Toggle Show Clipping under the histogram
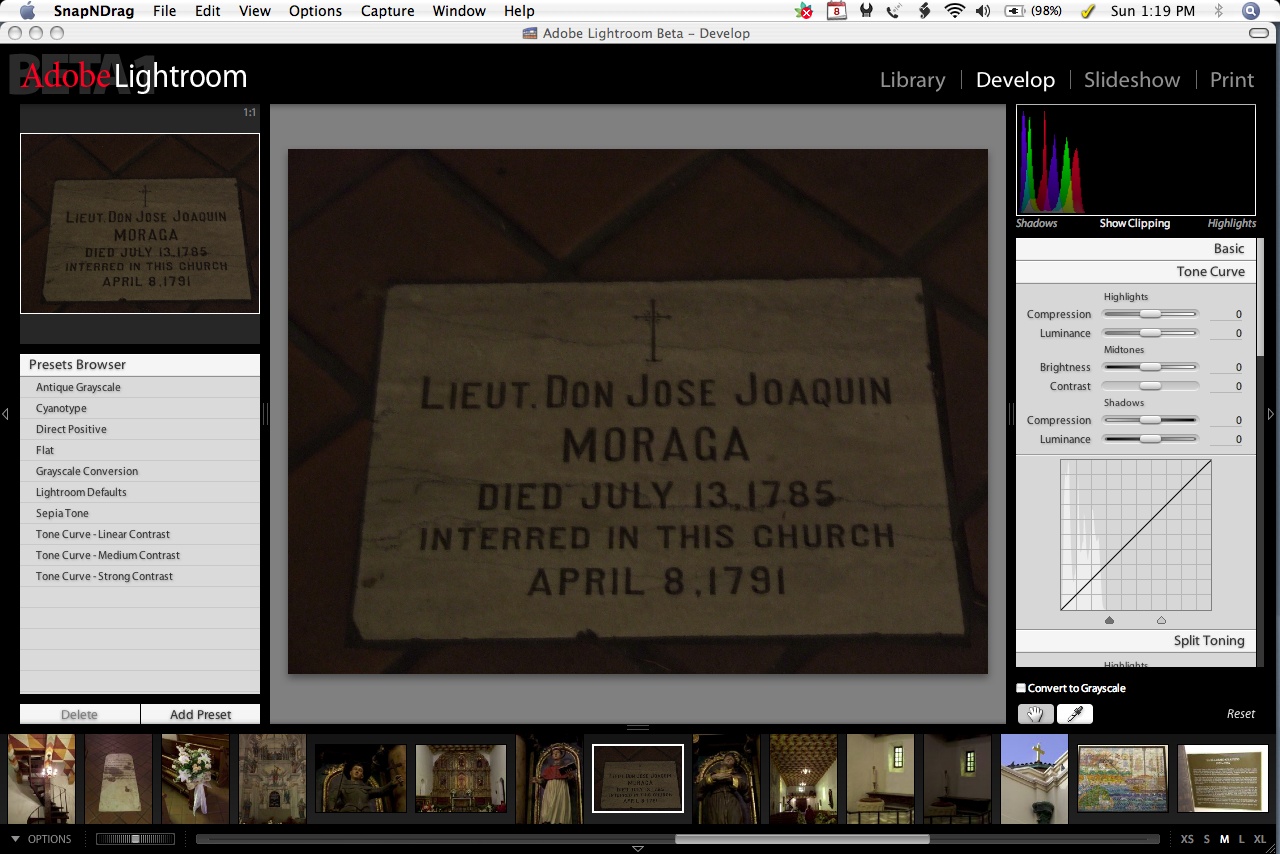Image resolution: width=1280 pixels, height=854 pixels. (1134, 223)
